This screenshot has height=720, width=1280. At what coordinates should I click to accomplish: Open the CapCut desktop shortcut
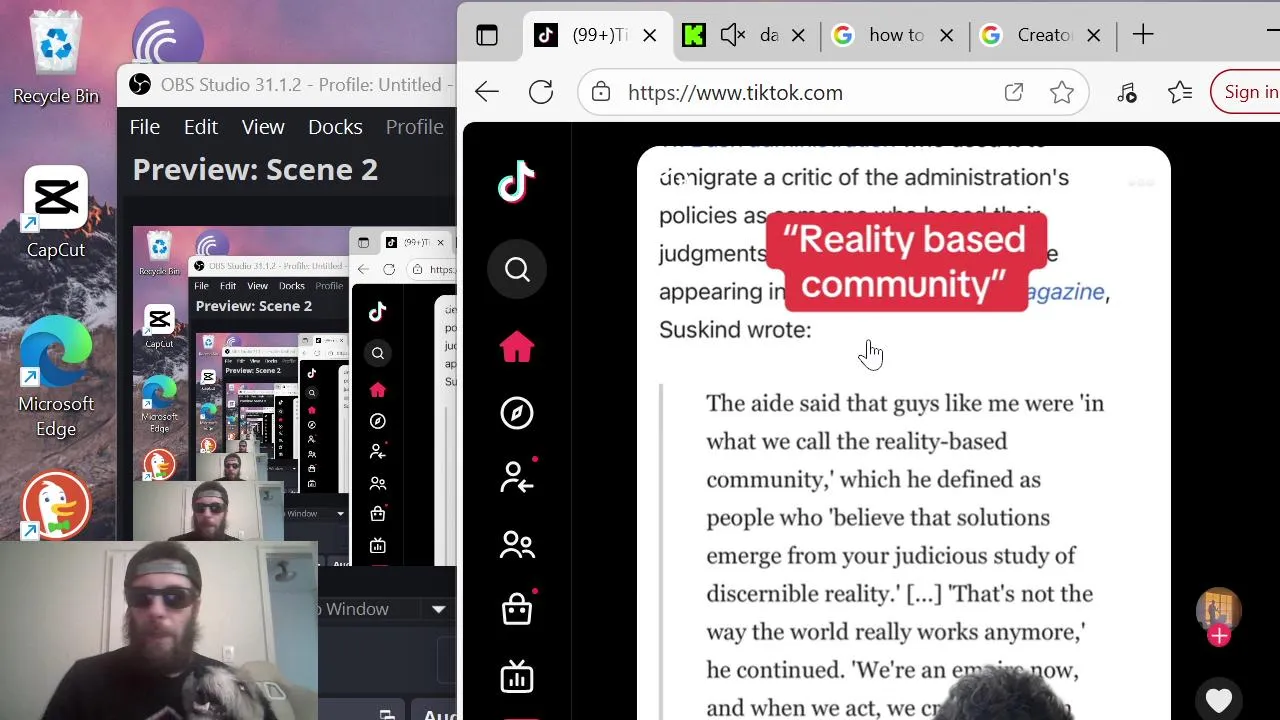(x=56, y=212)
